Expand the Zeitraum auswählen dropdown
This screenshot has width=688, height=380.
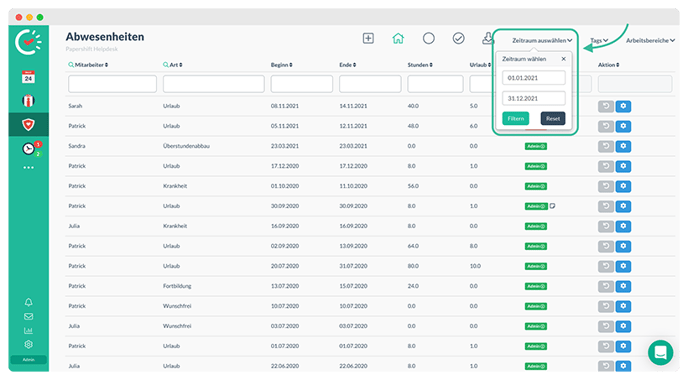[542, 40]
